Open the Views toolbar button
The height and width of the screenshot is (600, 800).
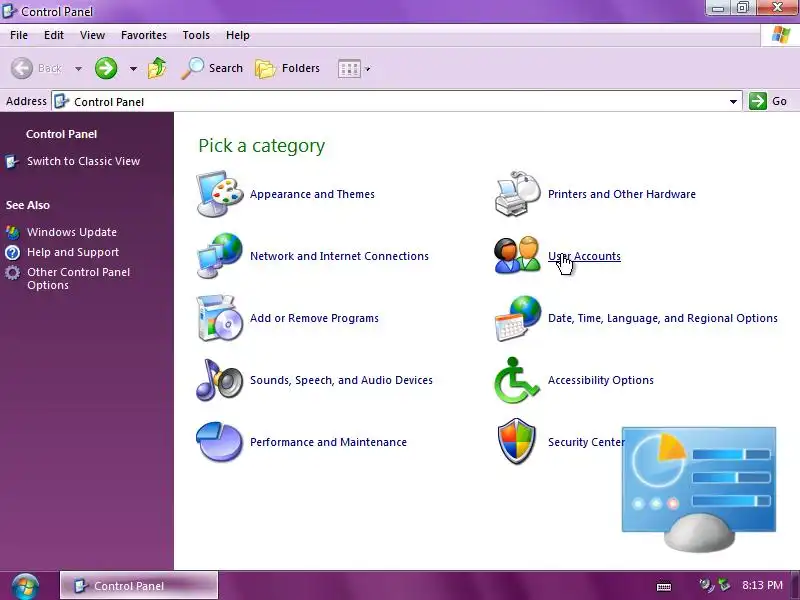(x=349, y=68)
